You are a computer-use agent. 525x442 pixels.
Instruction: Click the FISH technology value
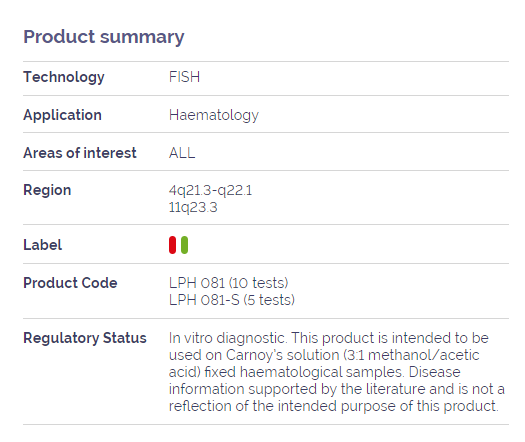tap(184, 77)
